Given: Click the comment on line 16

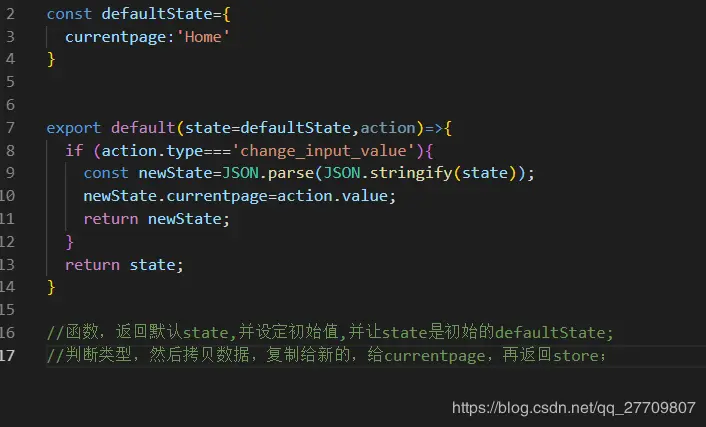Looking at the screenshot, I should coord(330,332).
